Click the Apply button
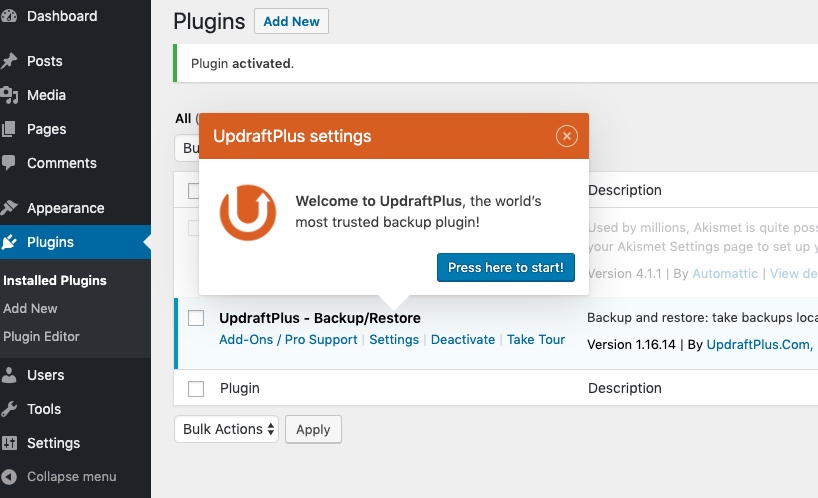Viewport: 818px width, 498px height. tap(314, 429)
